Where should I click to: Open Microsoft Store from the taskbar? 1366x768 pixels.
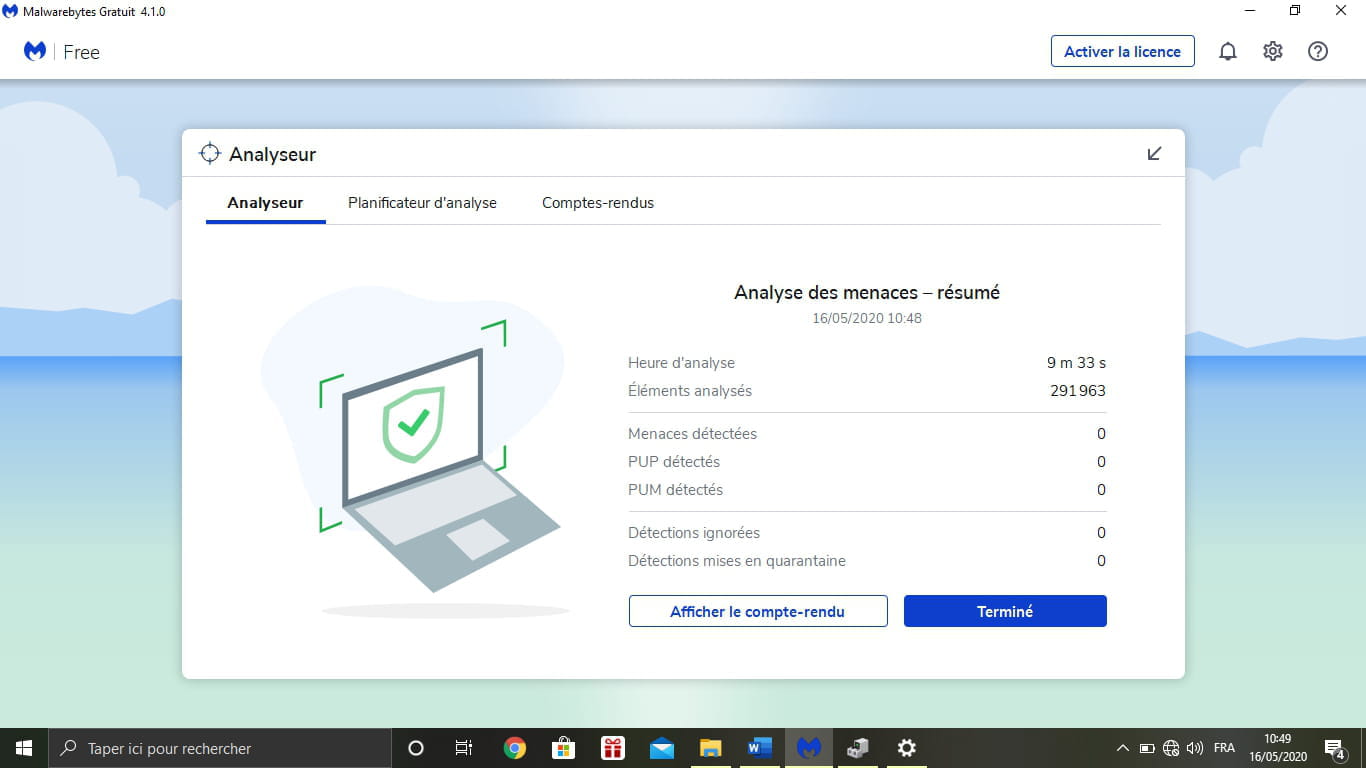coord(564,748)
